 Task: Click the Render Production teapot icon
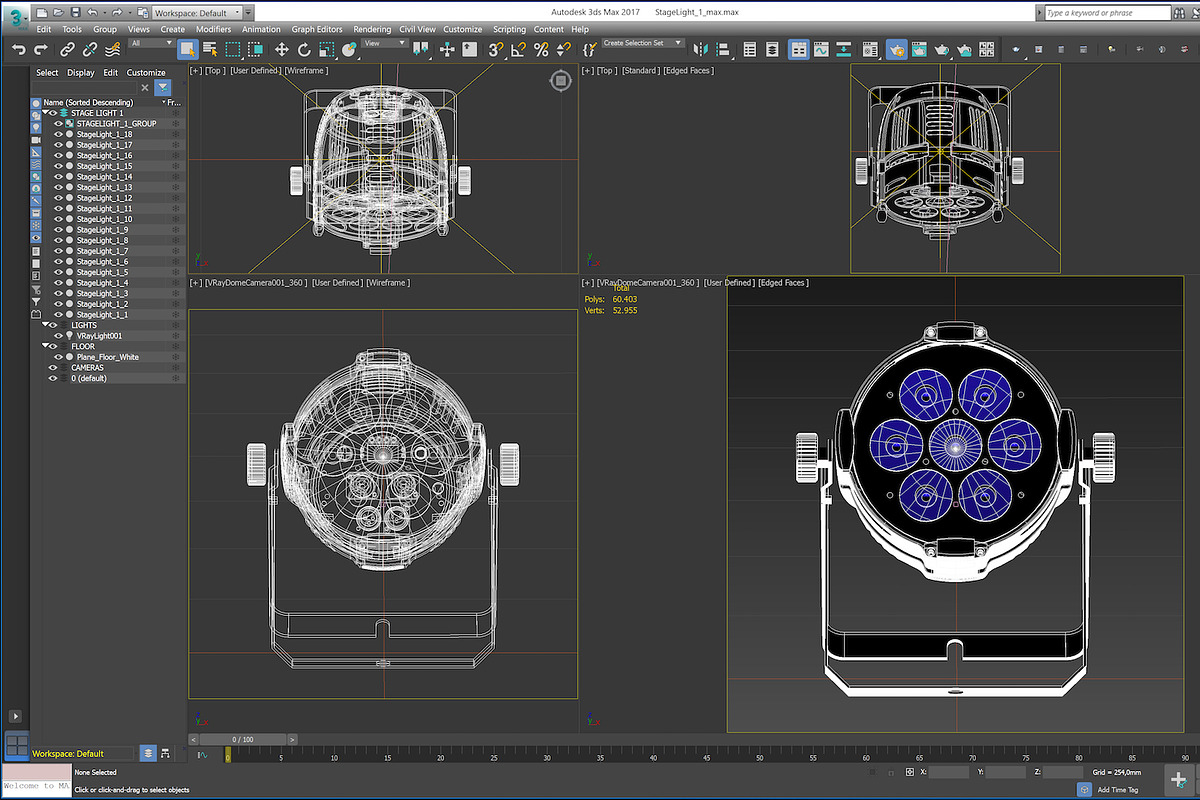[x=941, y=49]
